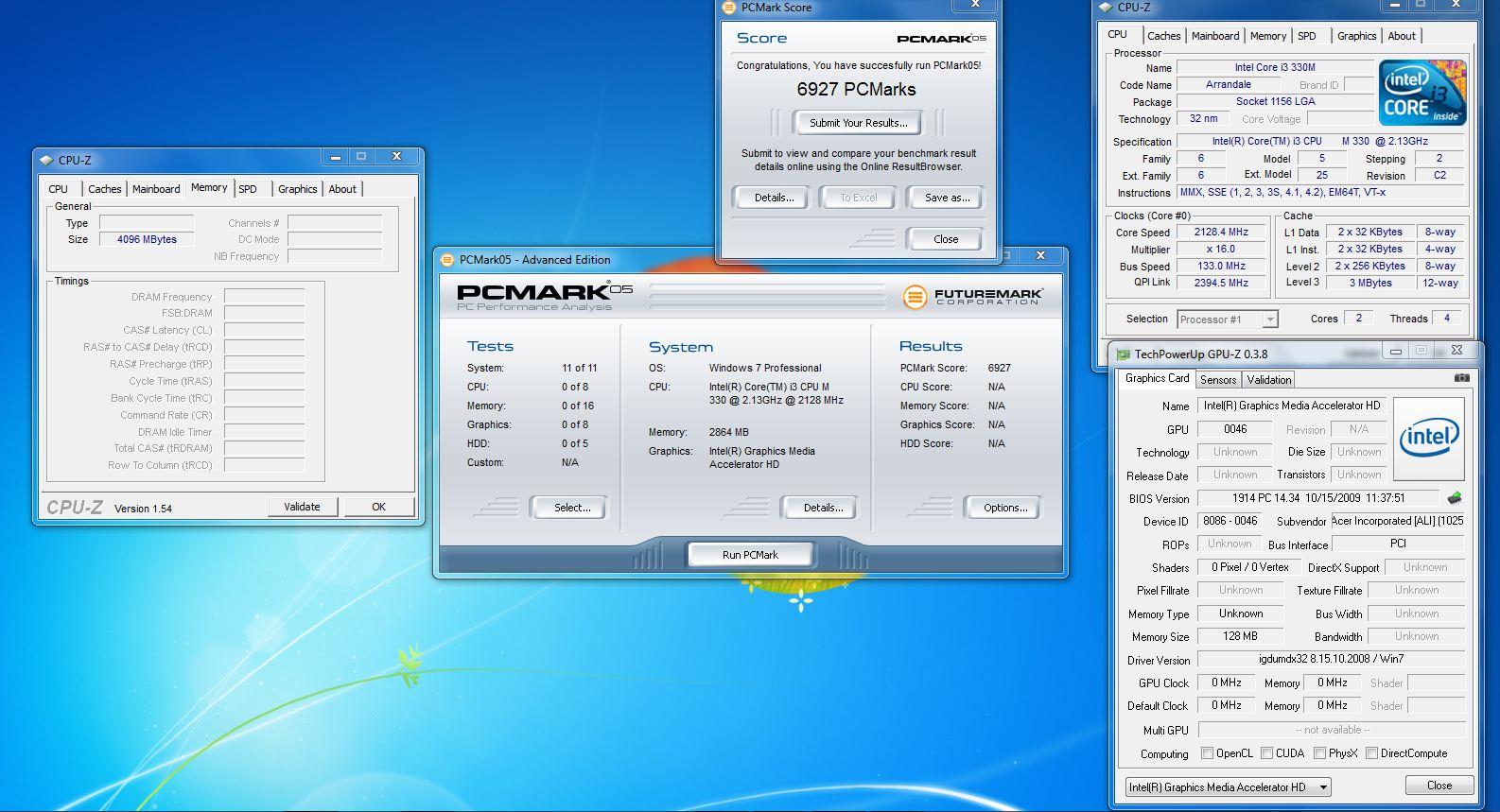This screenshot has width=1500, height=812.
Task: Switch to the Sensors tab in GPU-Z
Action: (1218, 380)
